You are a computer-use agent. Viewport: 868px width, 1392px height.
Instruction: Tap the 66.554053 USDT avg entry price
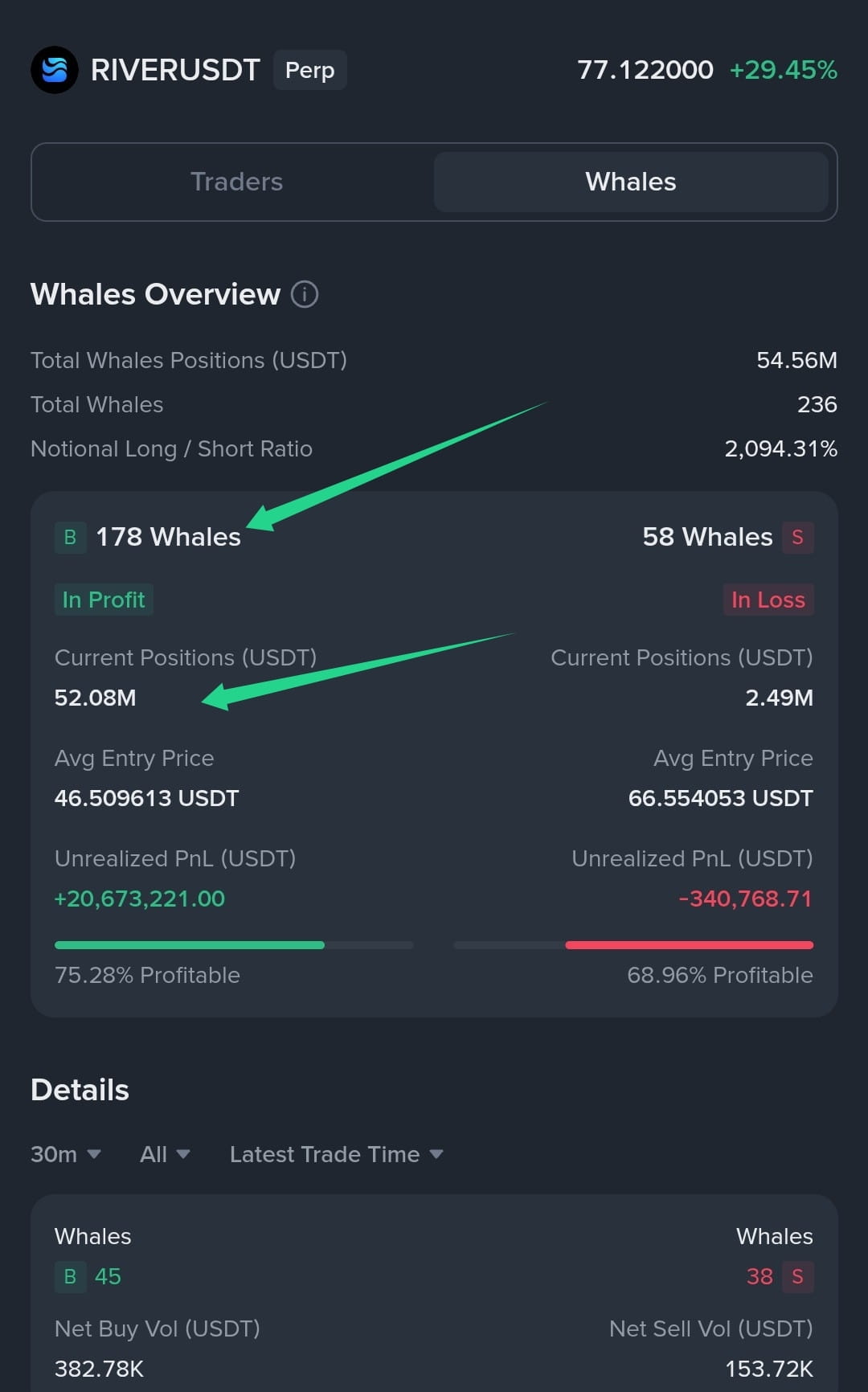(721, 798)
